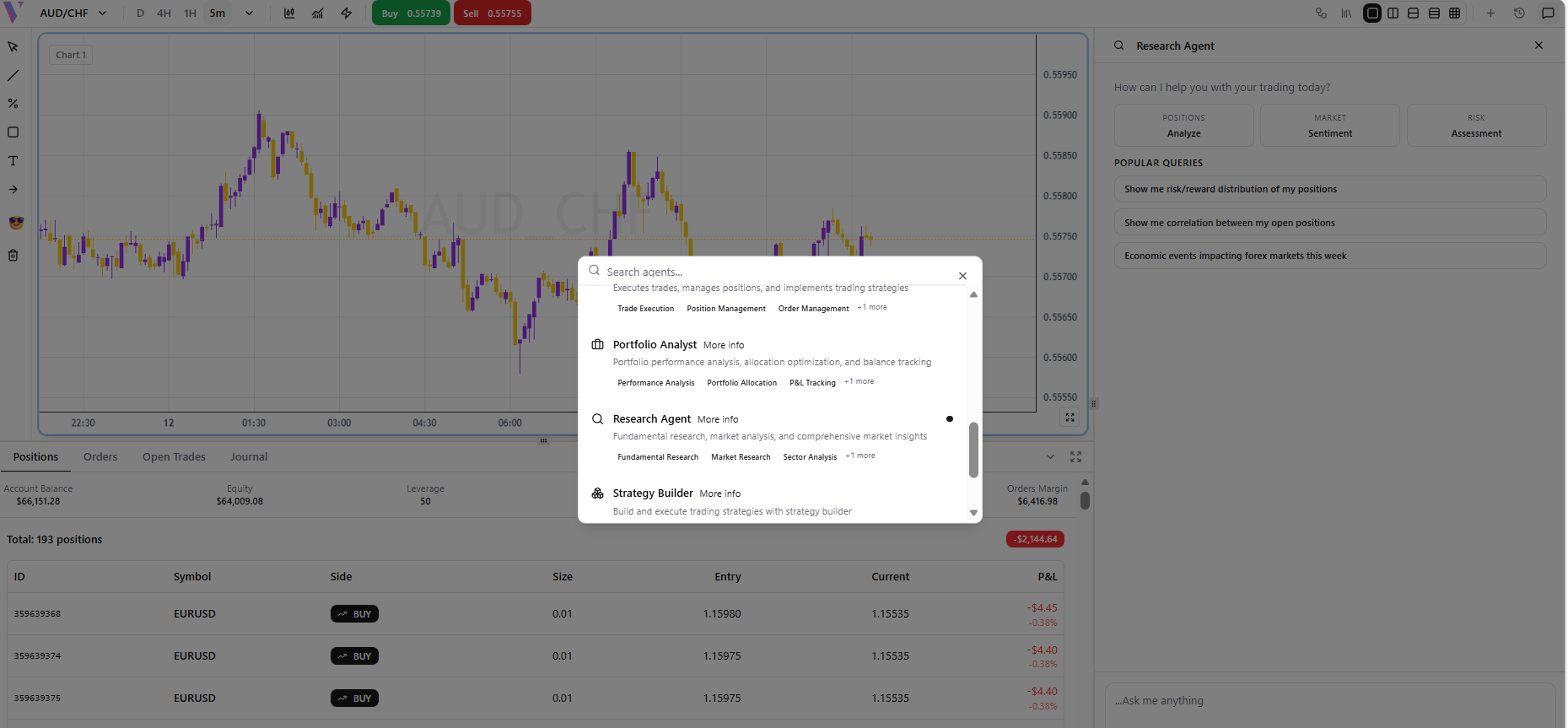1568x728 pixels.
Task: Click More info next to Portfolio Analyst
Action: pyautogui.click(x=724, y=345)
